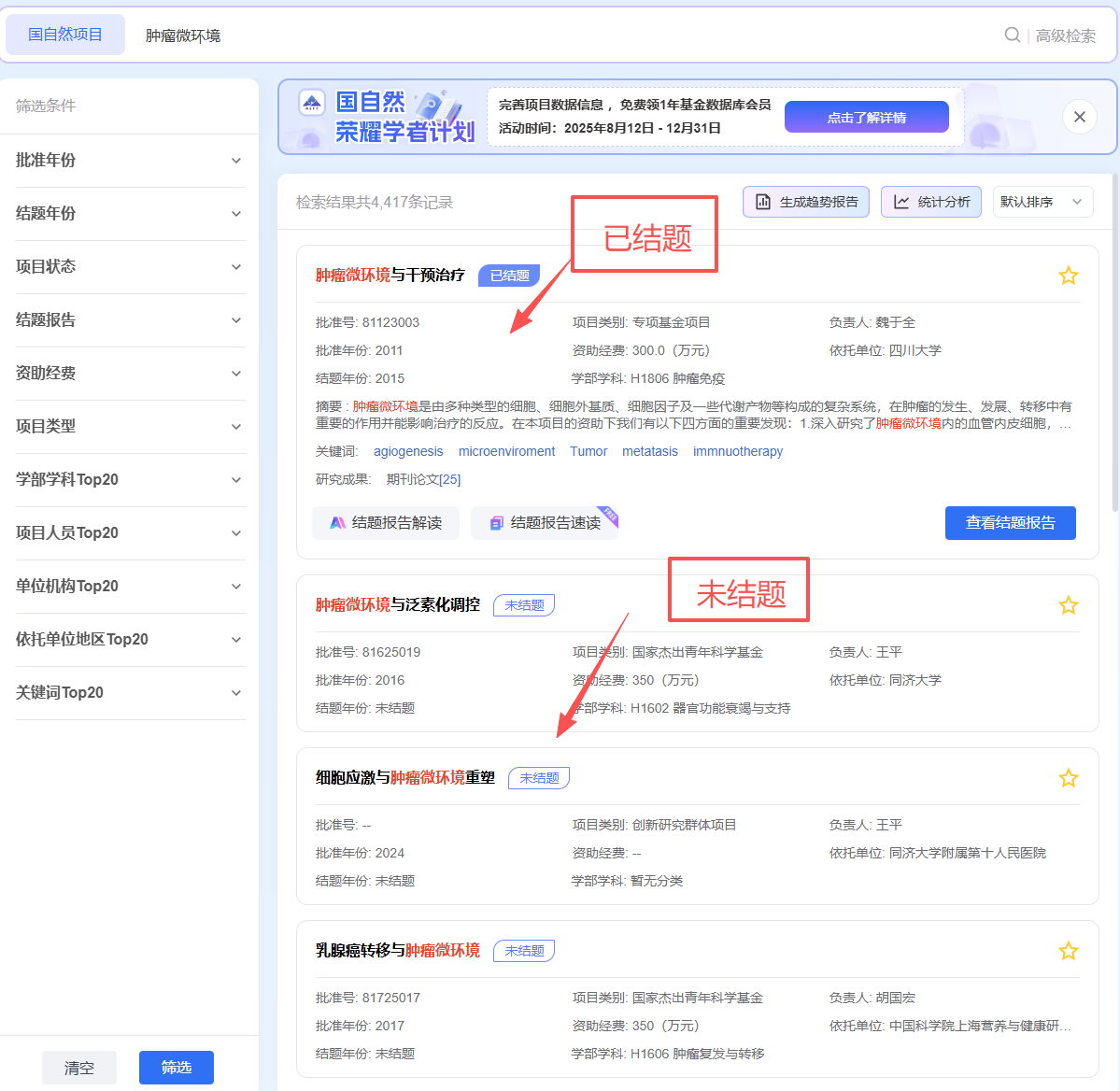Open 统计分析 button
1120x1091 pixels.
[930, 202]
